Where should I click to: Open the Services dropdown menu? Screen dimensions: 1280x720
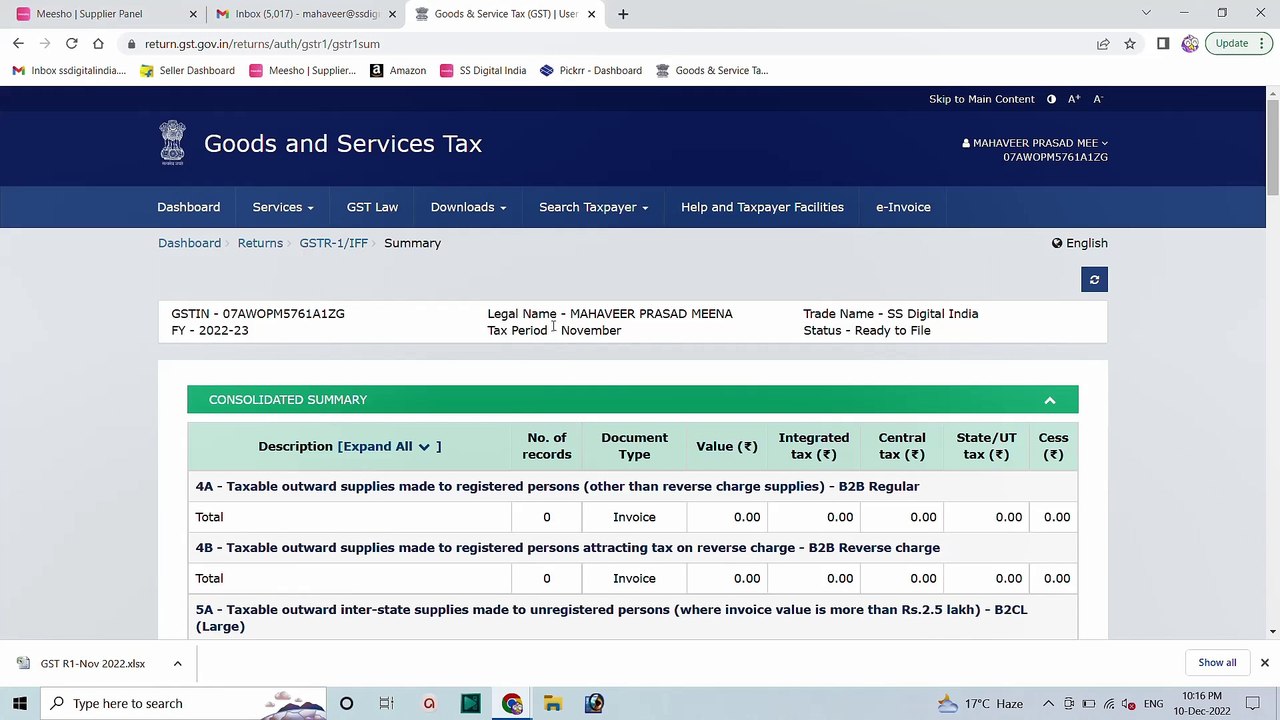point(283,207)
